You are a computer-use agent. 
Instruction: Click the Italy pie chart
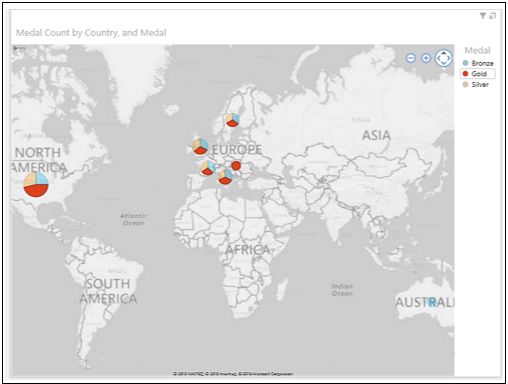click(225, 177)
